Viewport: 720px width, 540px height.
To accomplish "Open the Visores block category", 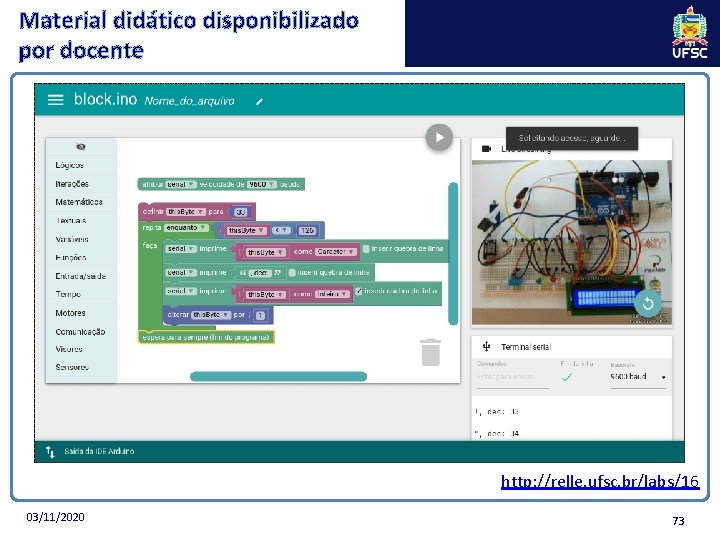I will click(x=69, y=349).
